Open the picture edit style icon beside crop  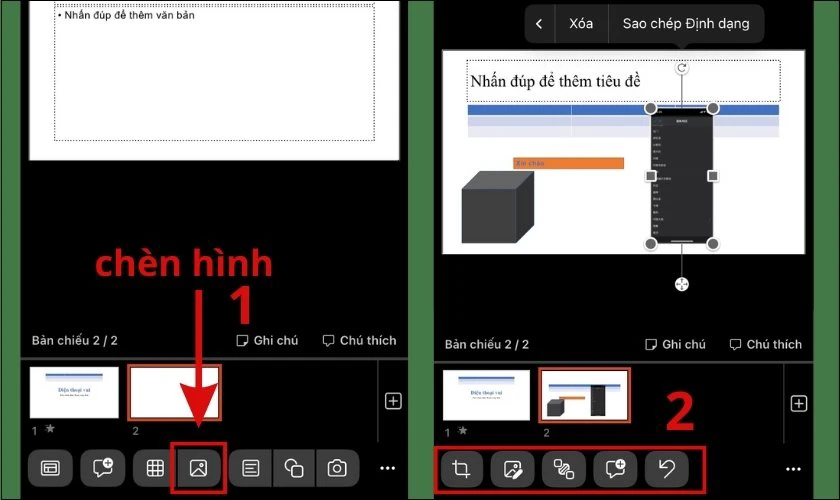coord(513,468)
